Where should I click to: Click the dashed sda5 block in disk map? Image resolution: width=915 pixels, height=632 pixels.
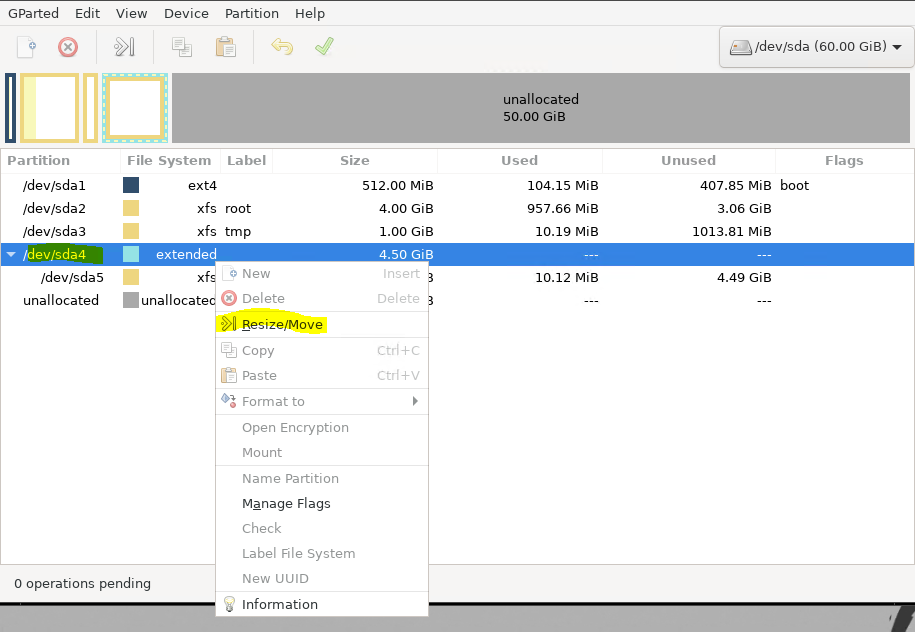[x=135, y=108]
